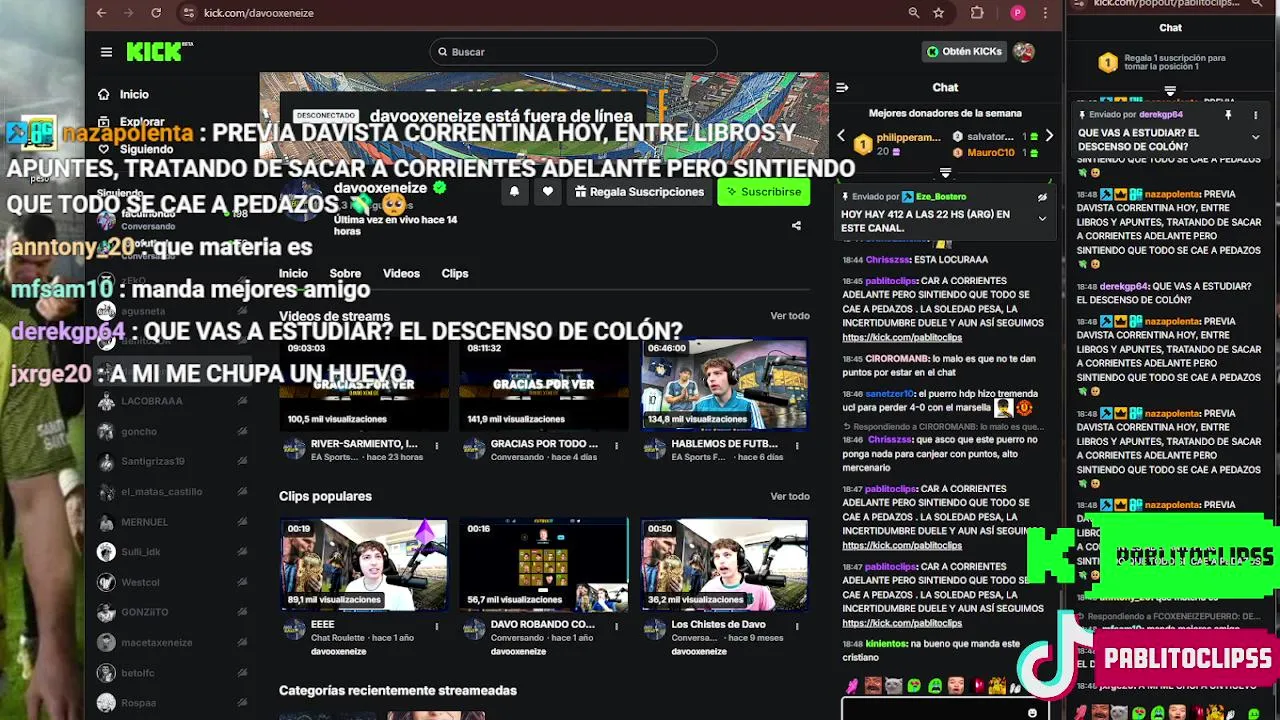Open the browser profile avatar
The width and height of the screenshot is (1280, 720).
tap(1018, 13)
